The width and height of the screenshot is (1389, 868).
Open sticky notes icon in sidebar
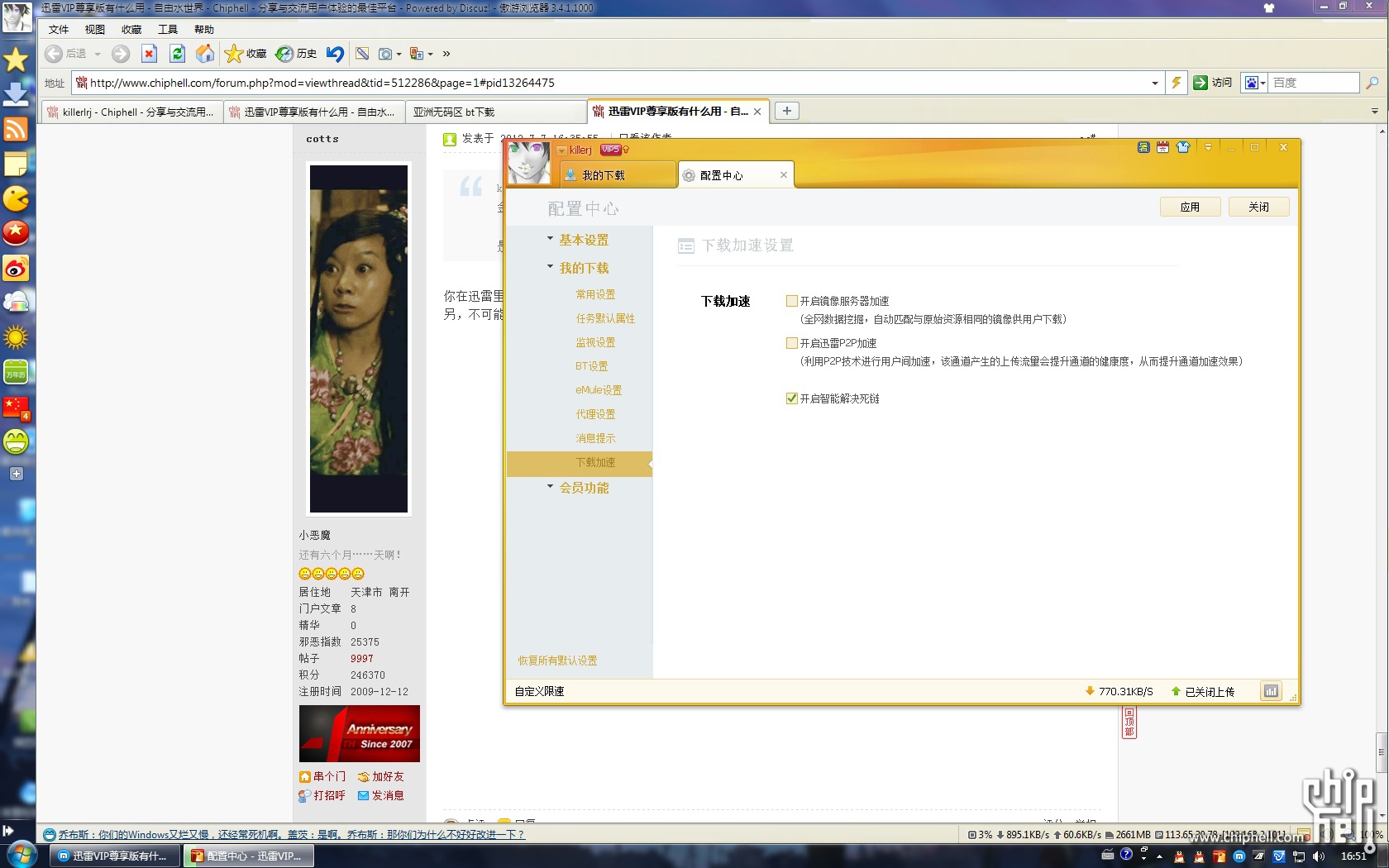16,164
